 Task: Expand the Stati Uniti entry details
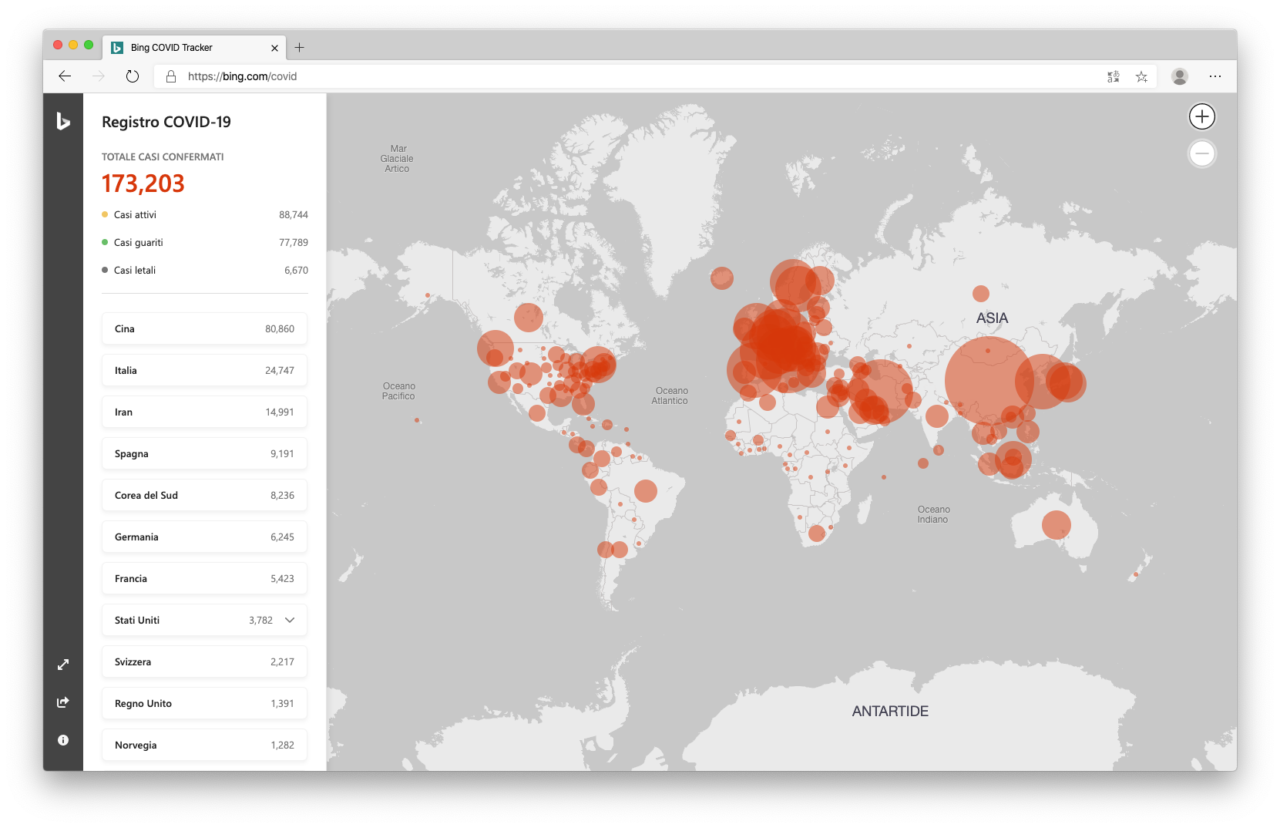(289, 620)
